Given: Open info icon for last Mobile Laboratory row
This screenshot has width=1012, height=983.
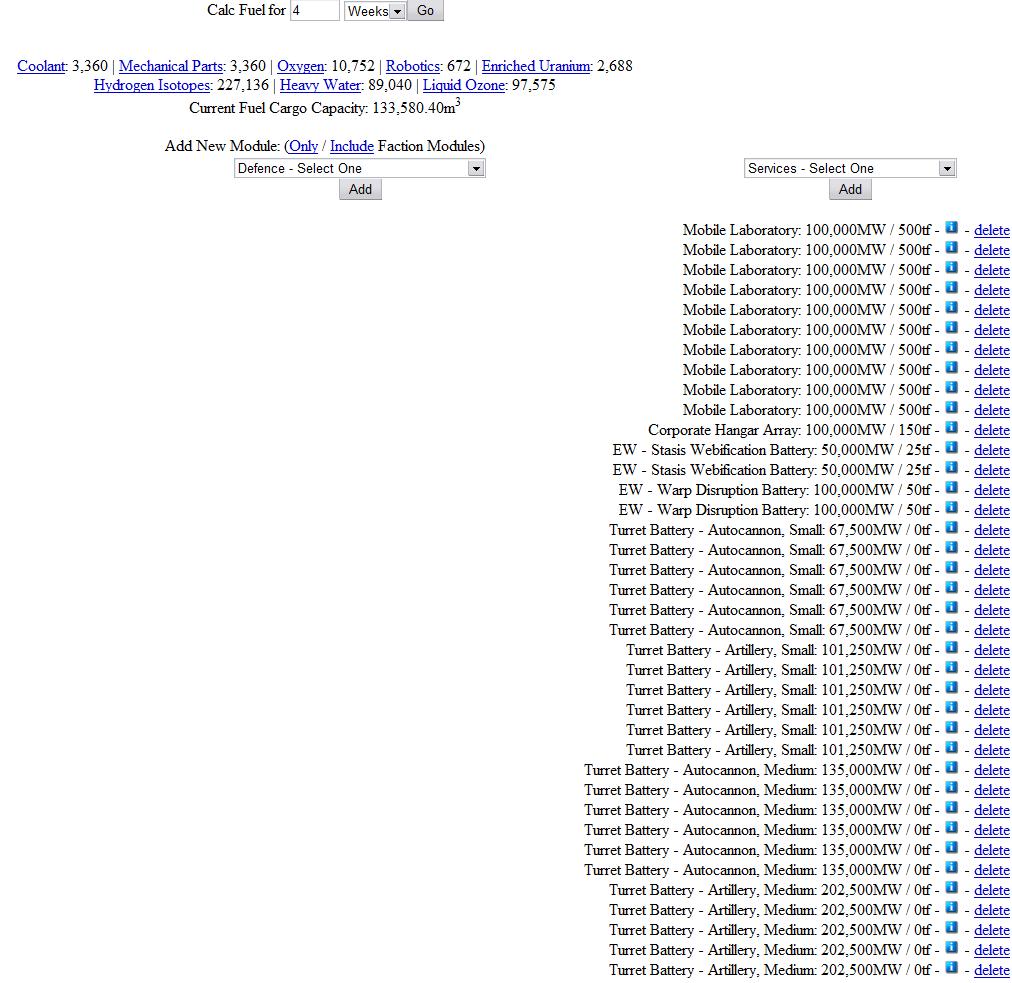Looking at the screenshot, I should 951,407.
